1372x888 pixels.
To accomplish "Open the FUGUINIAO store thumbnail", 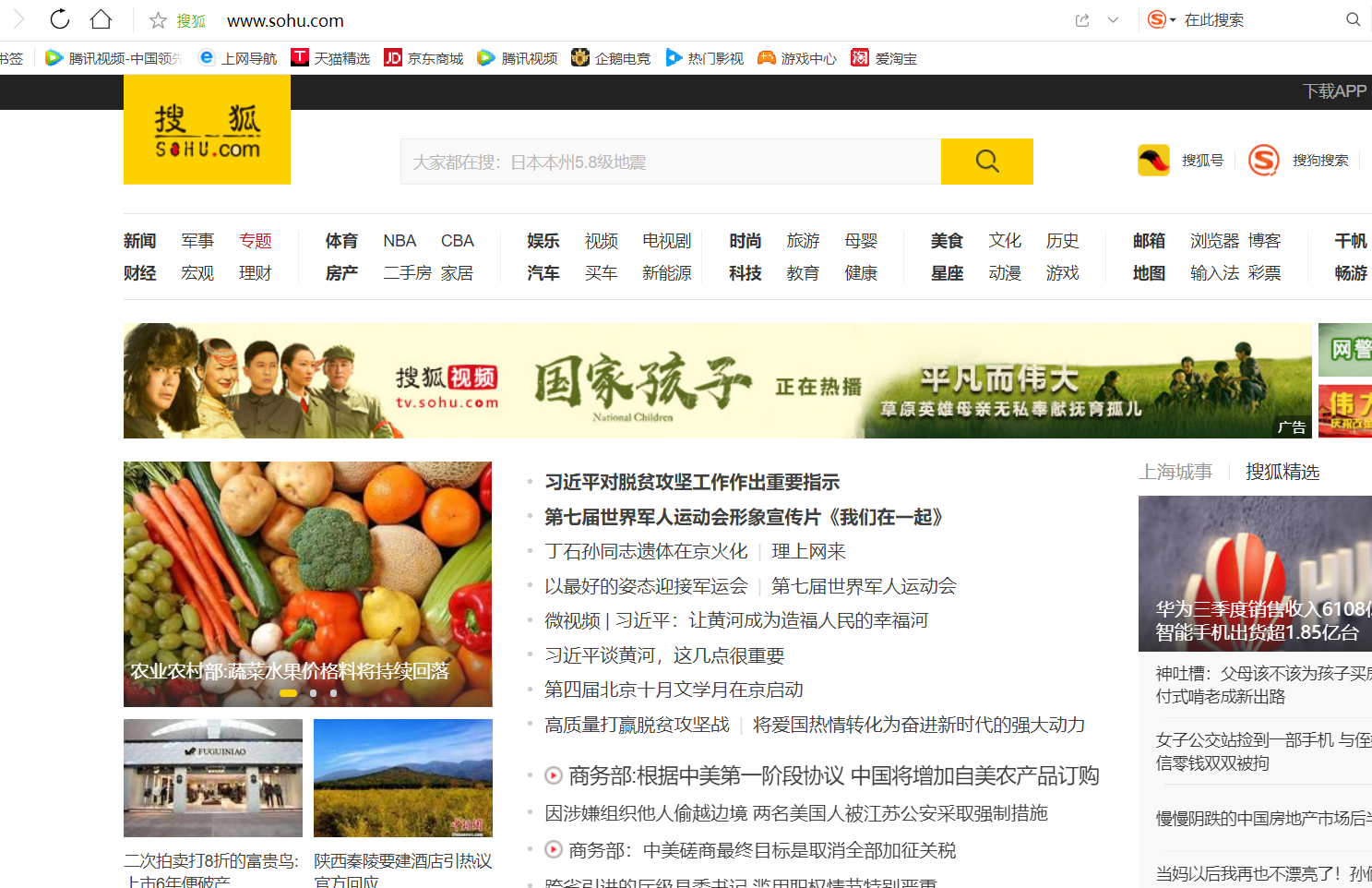I will (x=213, y=778).
